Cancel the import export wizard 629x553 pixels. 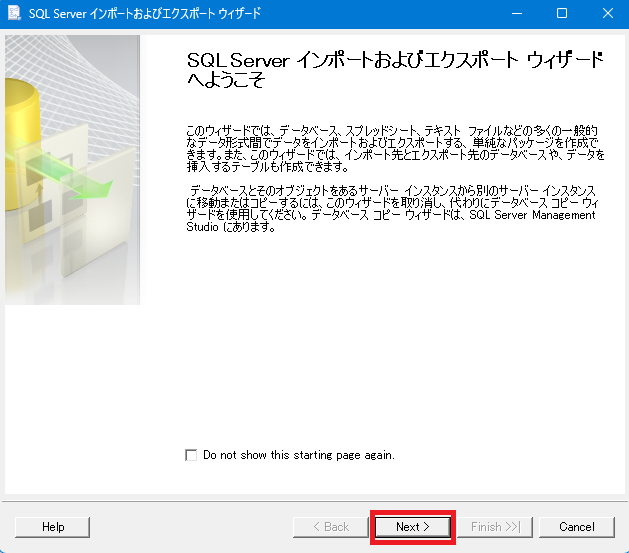click(576, 527)
